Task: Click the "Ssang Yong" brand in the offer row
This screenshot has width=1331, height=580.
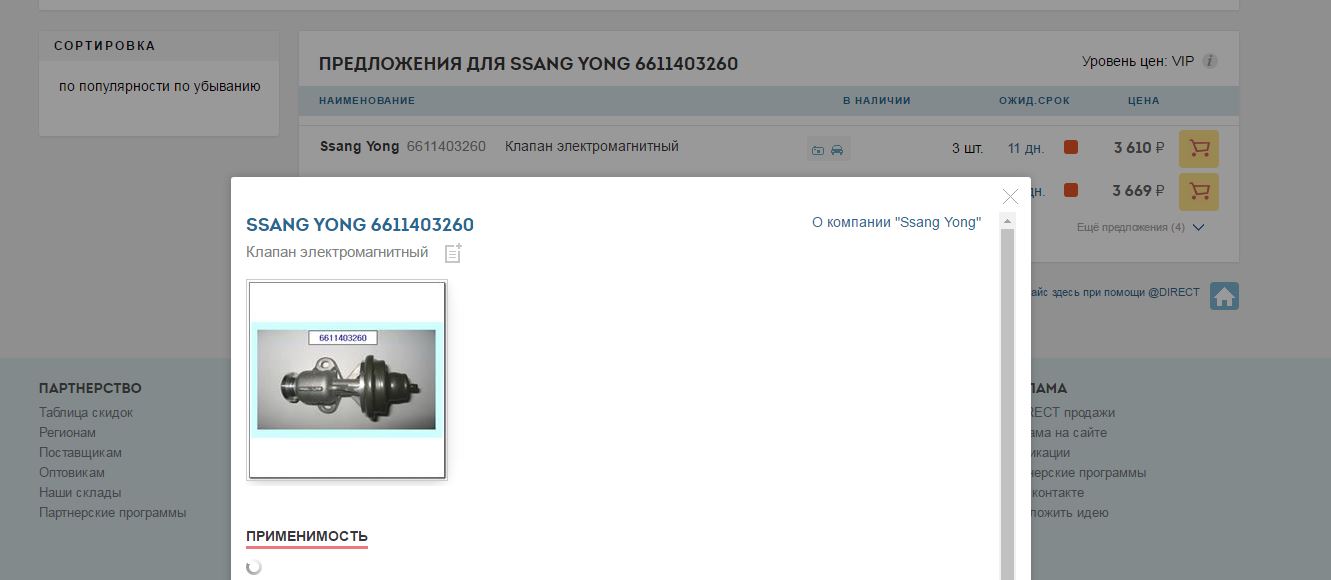Action: [360, 146]
